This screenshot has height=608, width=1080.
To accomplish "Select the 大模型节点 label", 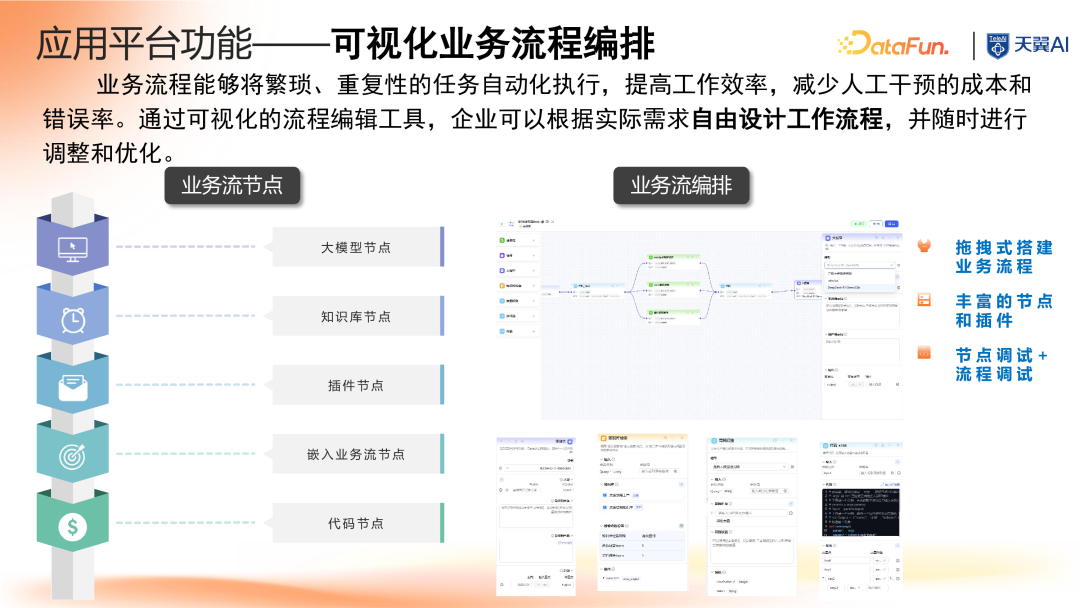I will [356, 247].
